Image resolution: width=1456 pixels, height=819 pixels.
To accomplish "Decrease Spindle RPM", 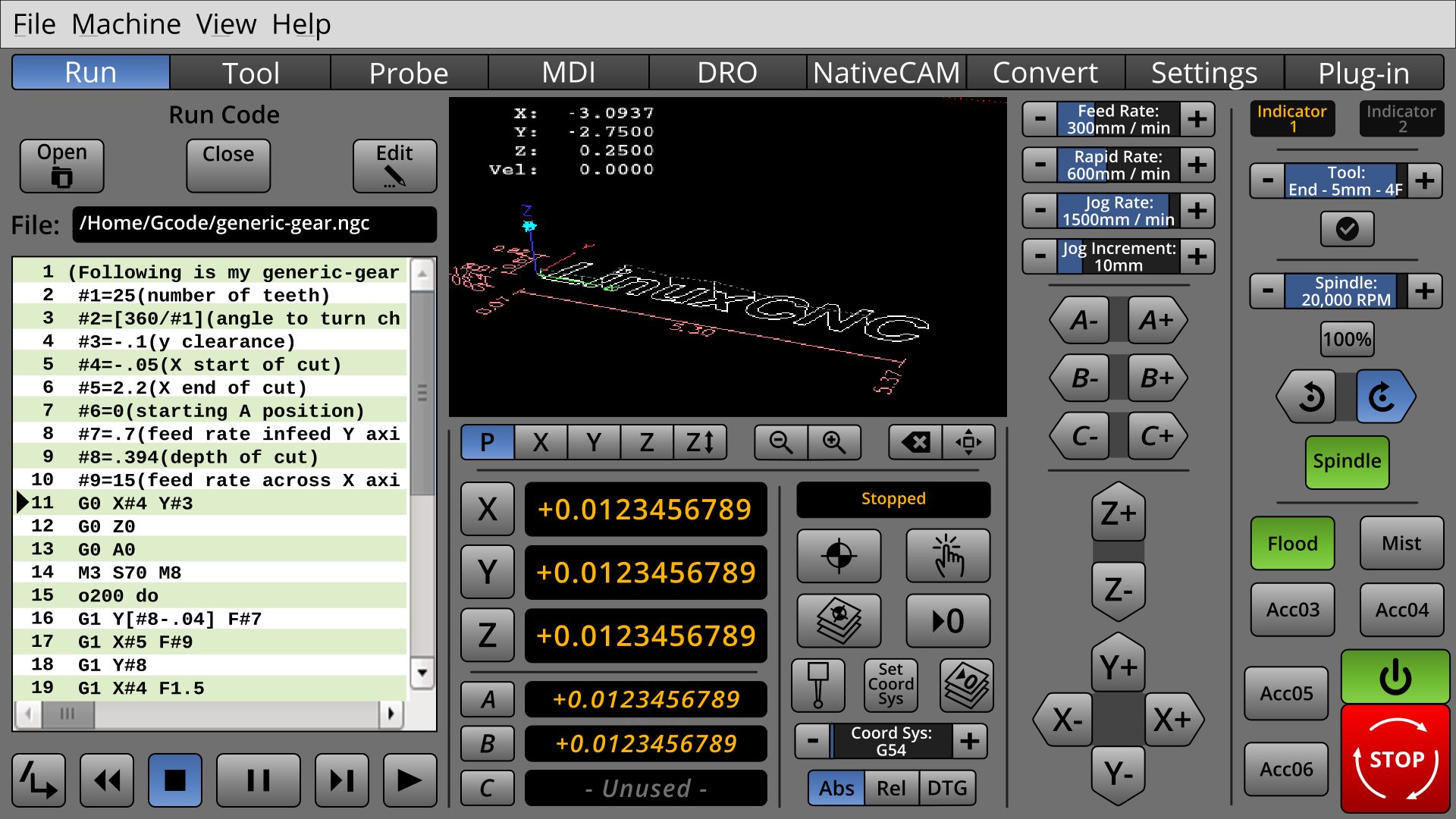I will point(1268,290).
